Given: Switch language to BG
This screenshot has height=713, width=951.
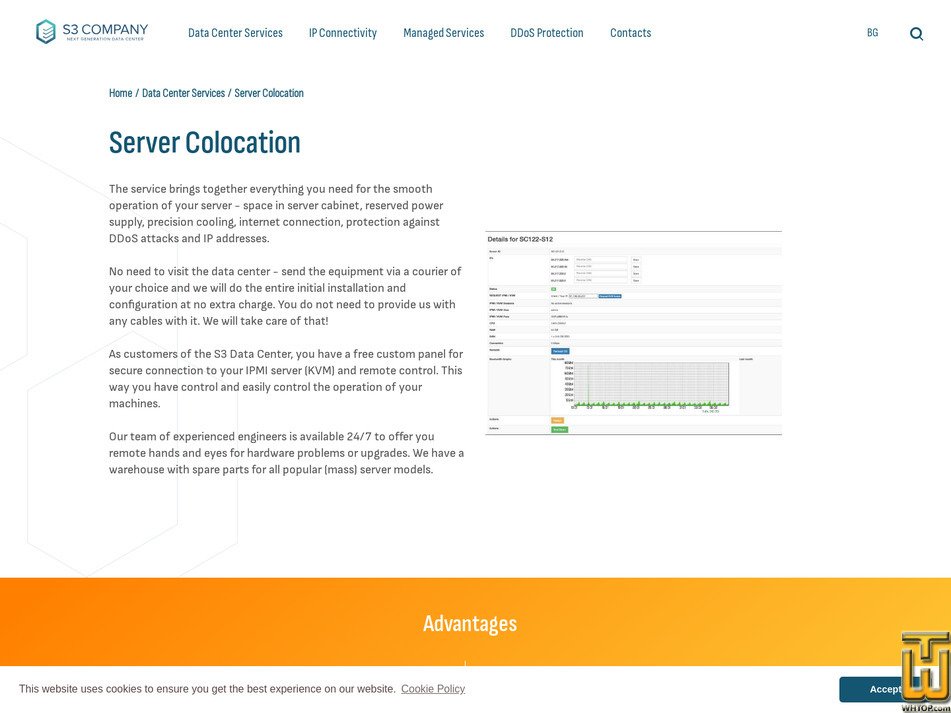Looking at the screenshot, I should (872, 33).
